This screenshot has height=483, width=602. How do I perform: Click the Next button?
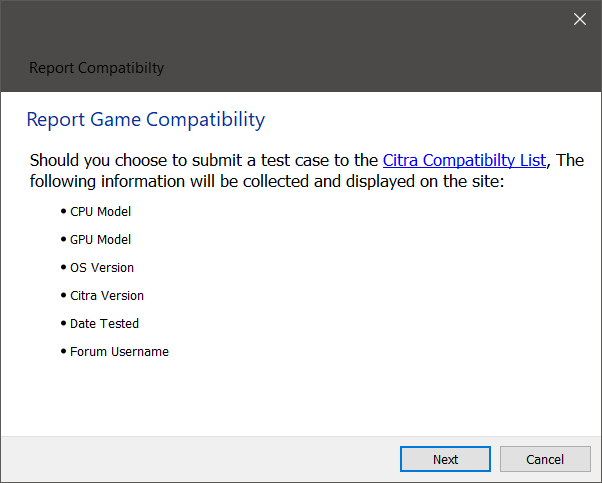[445, 459]
